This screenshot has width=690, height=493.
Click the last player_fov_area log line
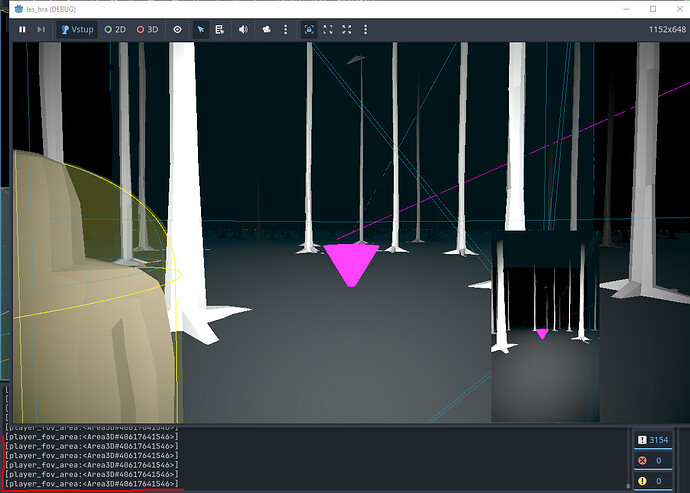[x=92, y=484]
